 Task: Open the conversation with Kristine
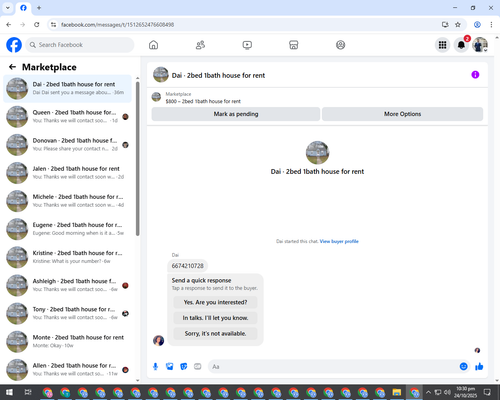pyautogui.click(x=67, y=257)
